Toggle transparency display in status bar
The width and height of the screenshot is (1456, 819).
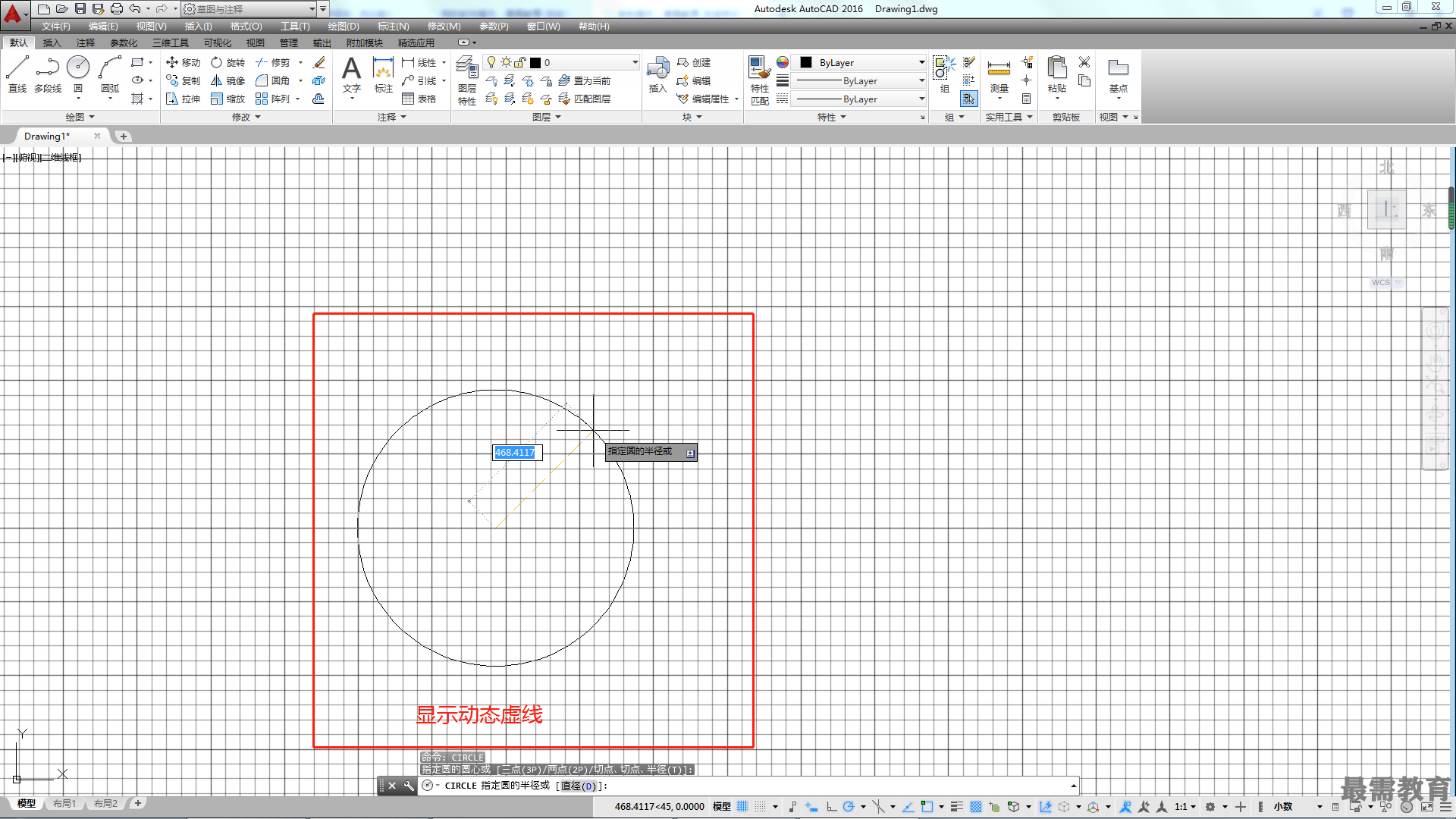pos(976,807)
